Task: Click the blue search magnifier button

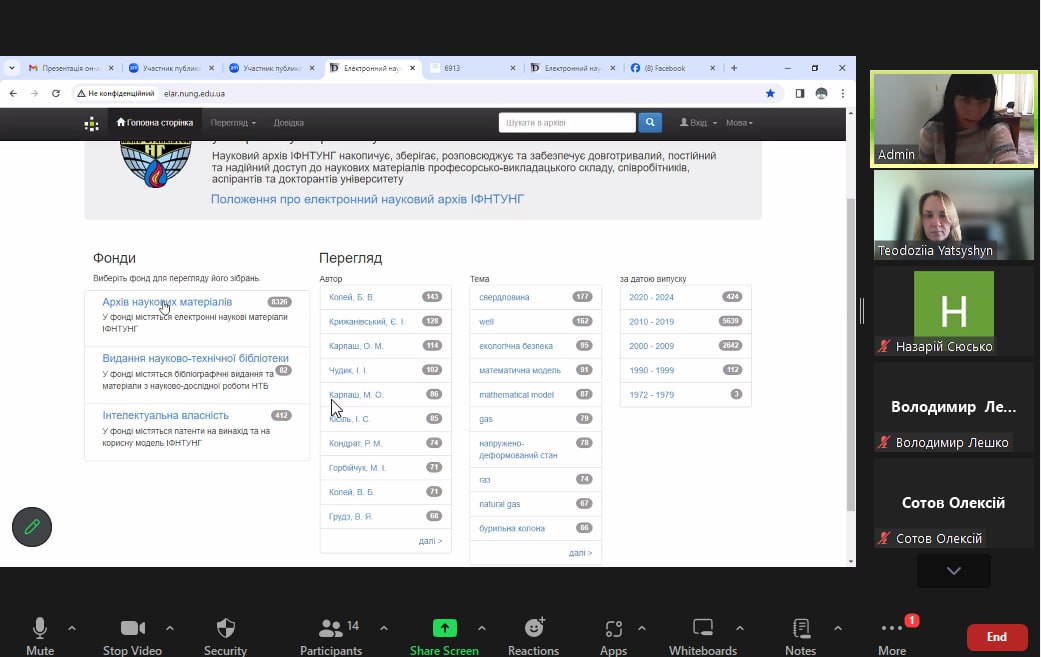Action: point(650,123)
